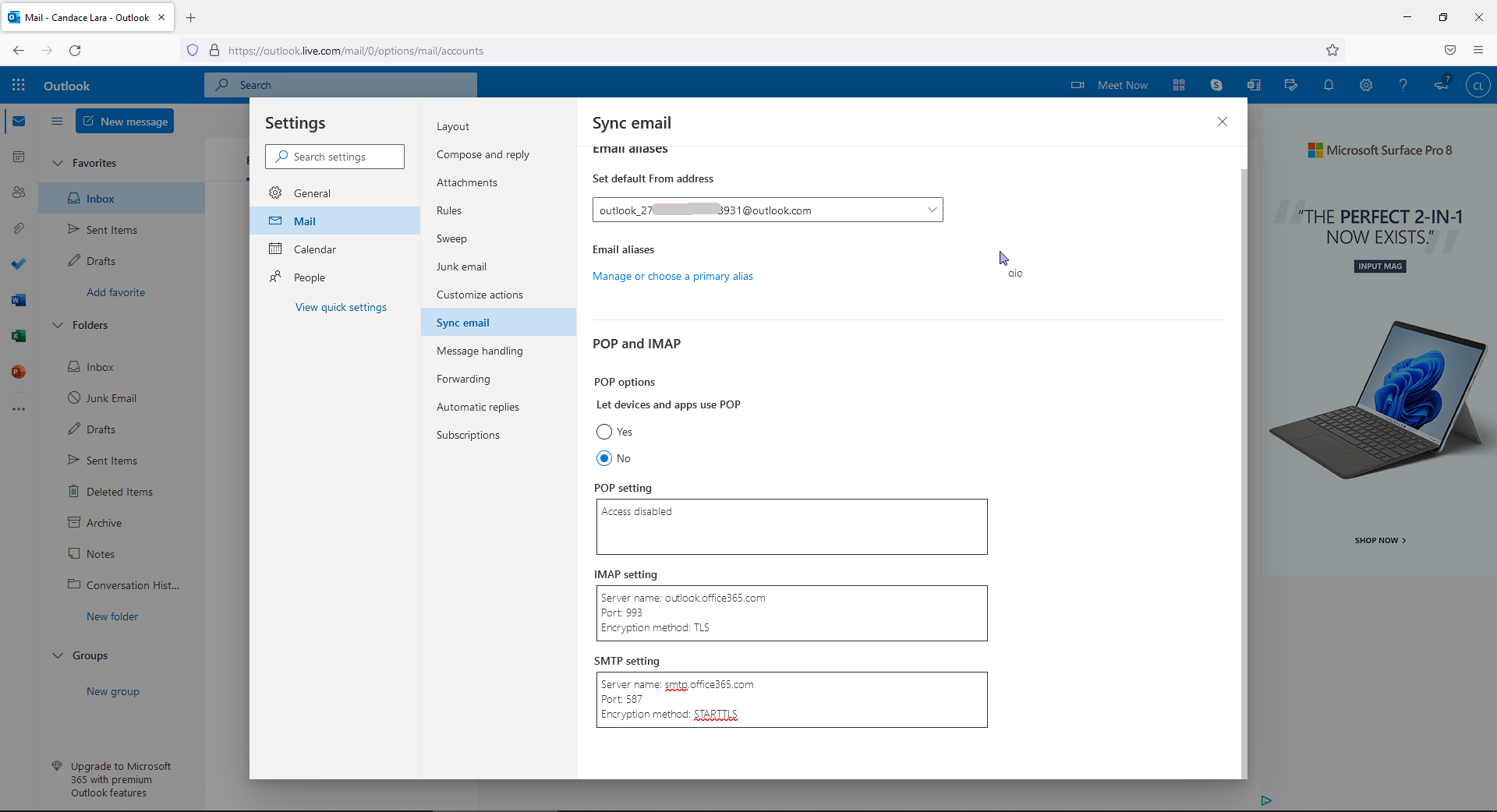Collapse the Groups section
The height and width of the screenshot is (812, 1497).
tap(58, 655)
